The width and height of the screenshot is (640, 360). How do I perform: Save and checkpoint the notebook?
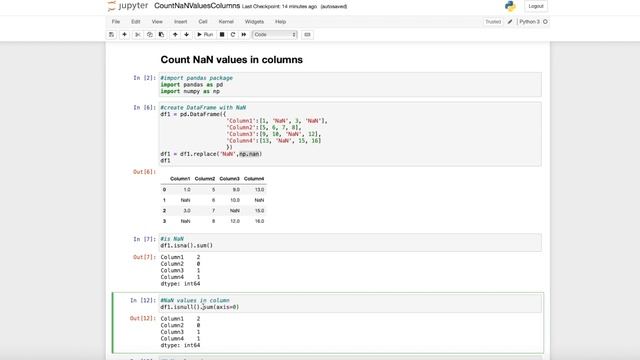coord(111,35)
